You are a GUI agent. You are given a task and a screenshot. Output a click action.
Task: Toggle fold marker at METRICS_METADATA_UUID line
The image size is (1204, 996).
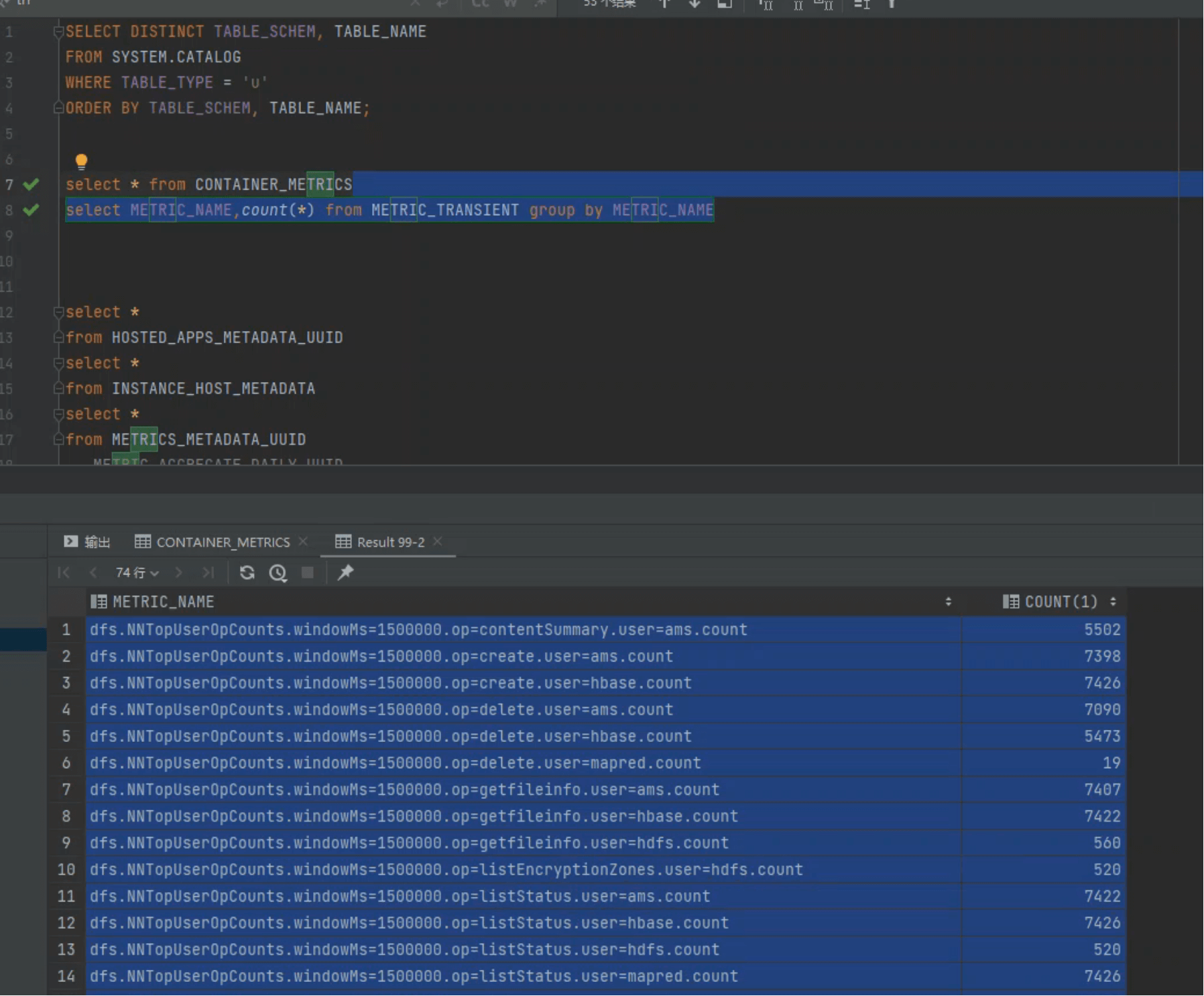coord(58,440)
